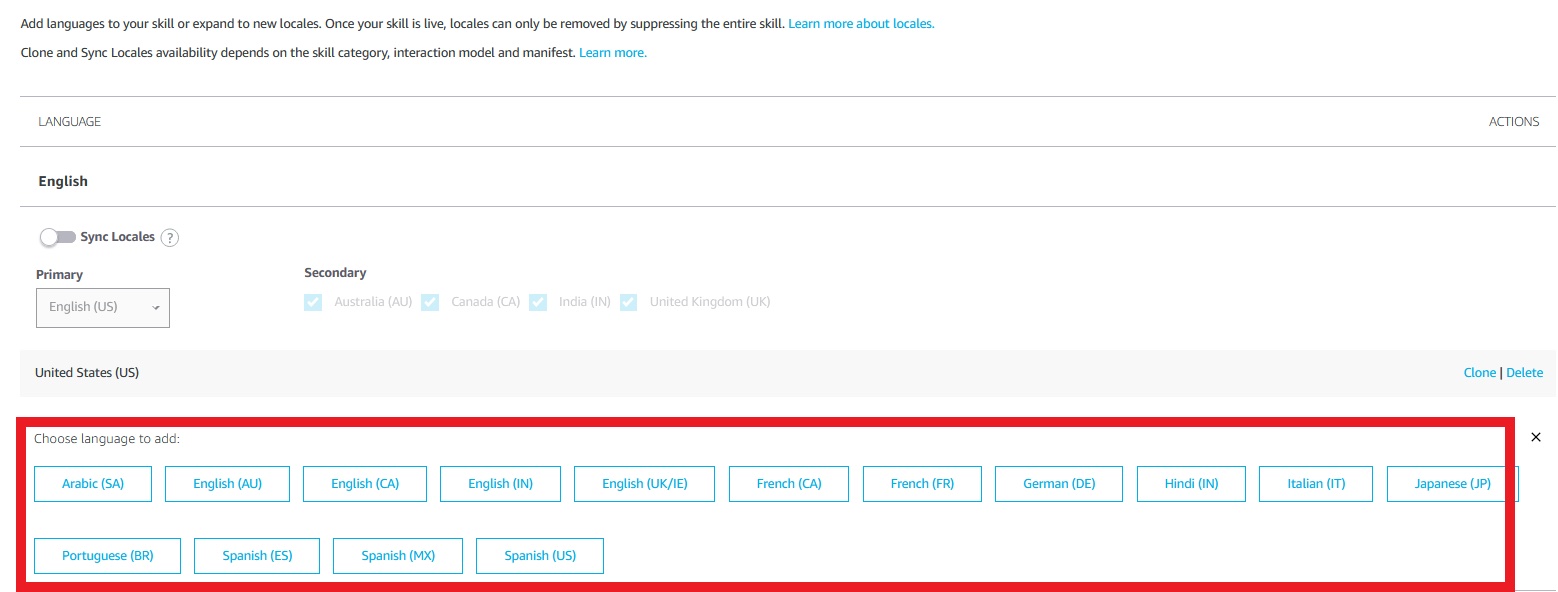
Task: Add the French (FR) language
Action: (x=921, y=483)
